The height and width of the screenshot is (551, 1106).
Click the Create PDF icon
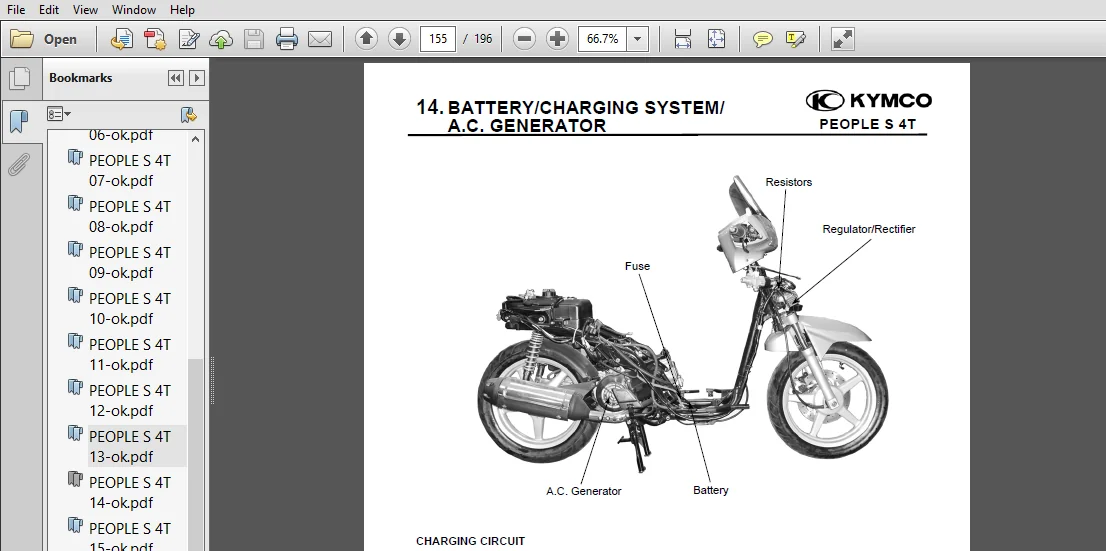pos(122,39)
